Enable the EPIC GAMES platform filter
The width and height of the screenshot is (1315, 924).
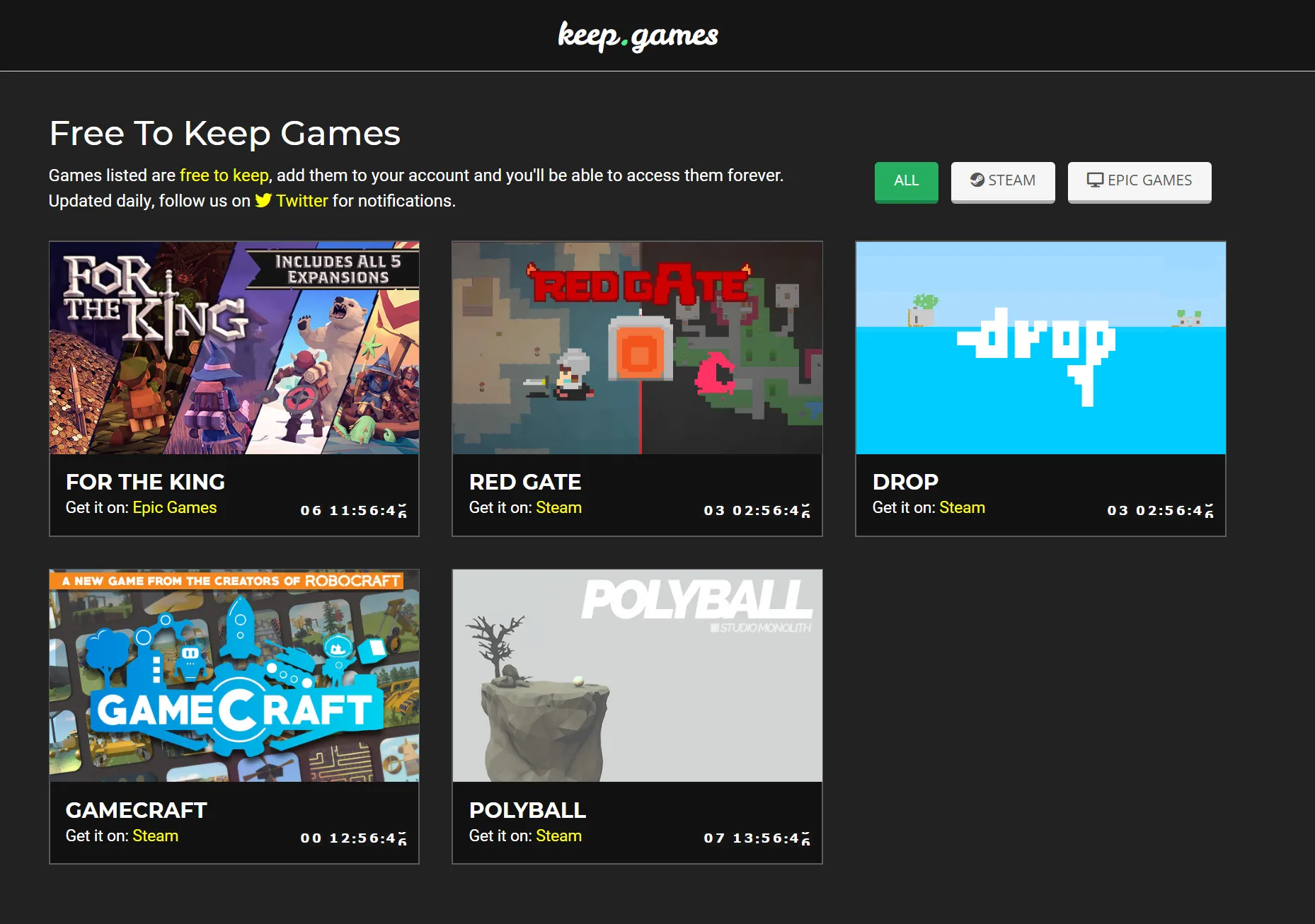[1139, 181]
